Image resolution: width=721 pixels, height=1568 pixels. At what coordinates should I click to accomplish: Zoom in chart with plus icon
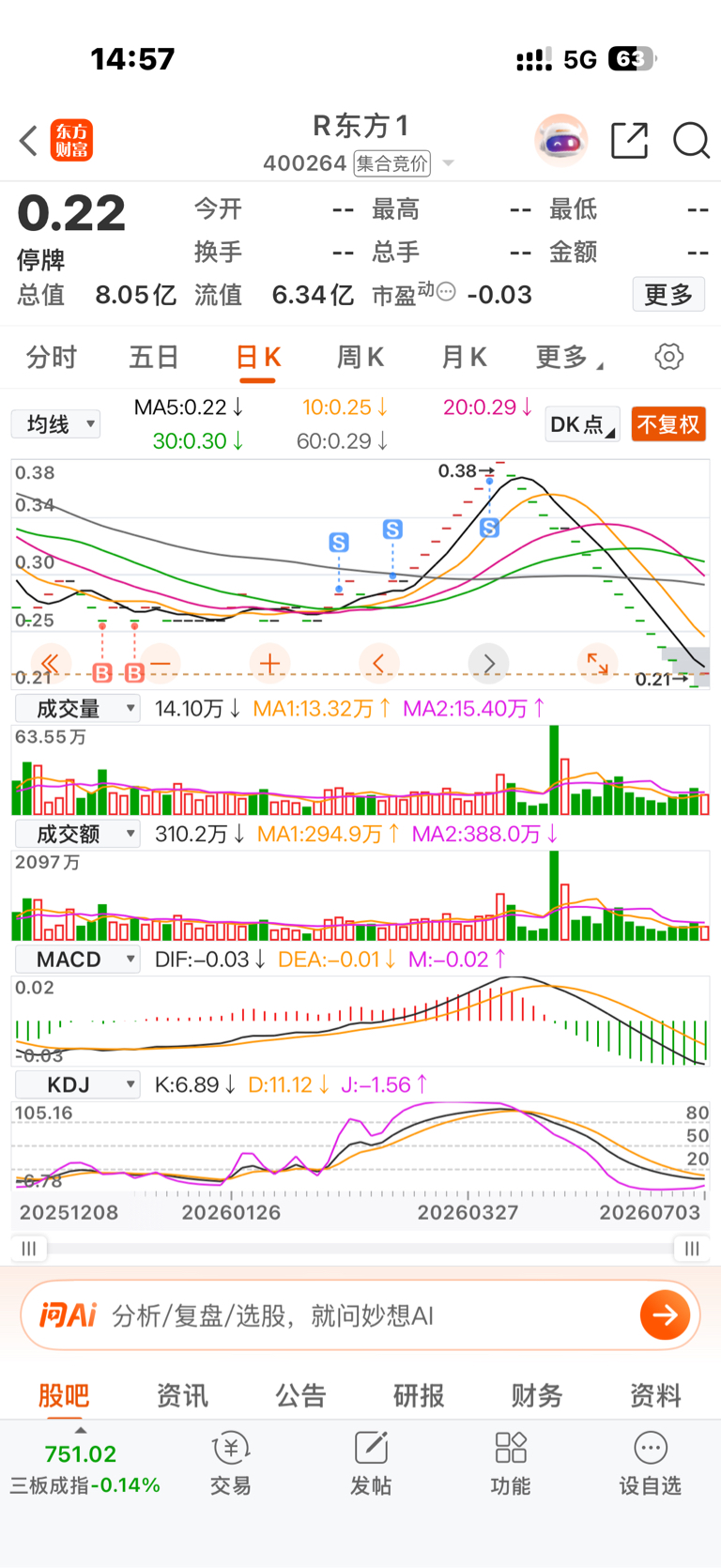point(270,664)
